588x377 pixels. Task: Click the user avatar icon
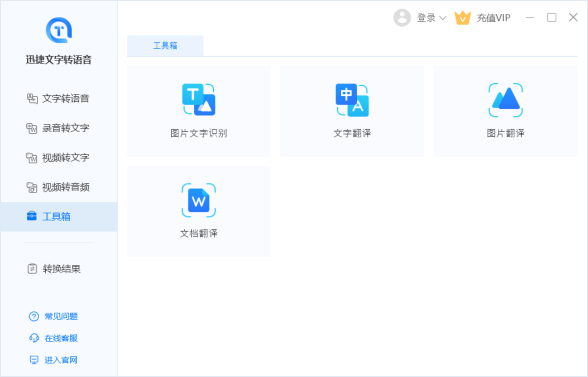click(402, 18)
